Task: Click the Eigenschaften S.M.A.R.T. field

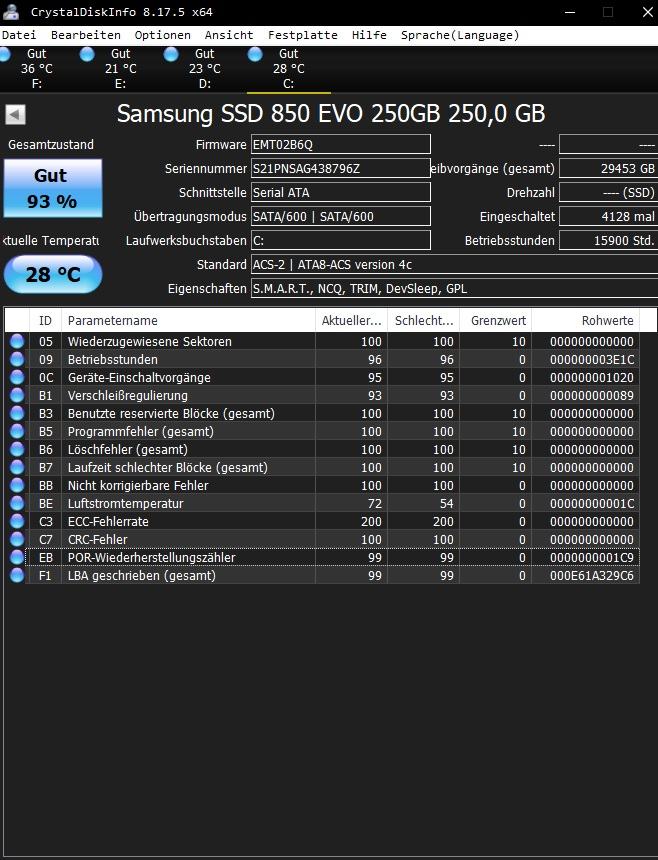Action: 454,288
